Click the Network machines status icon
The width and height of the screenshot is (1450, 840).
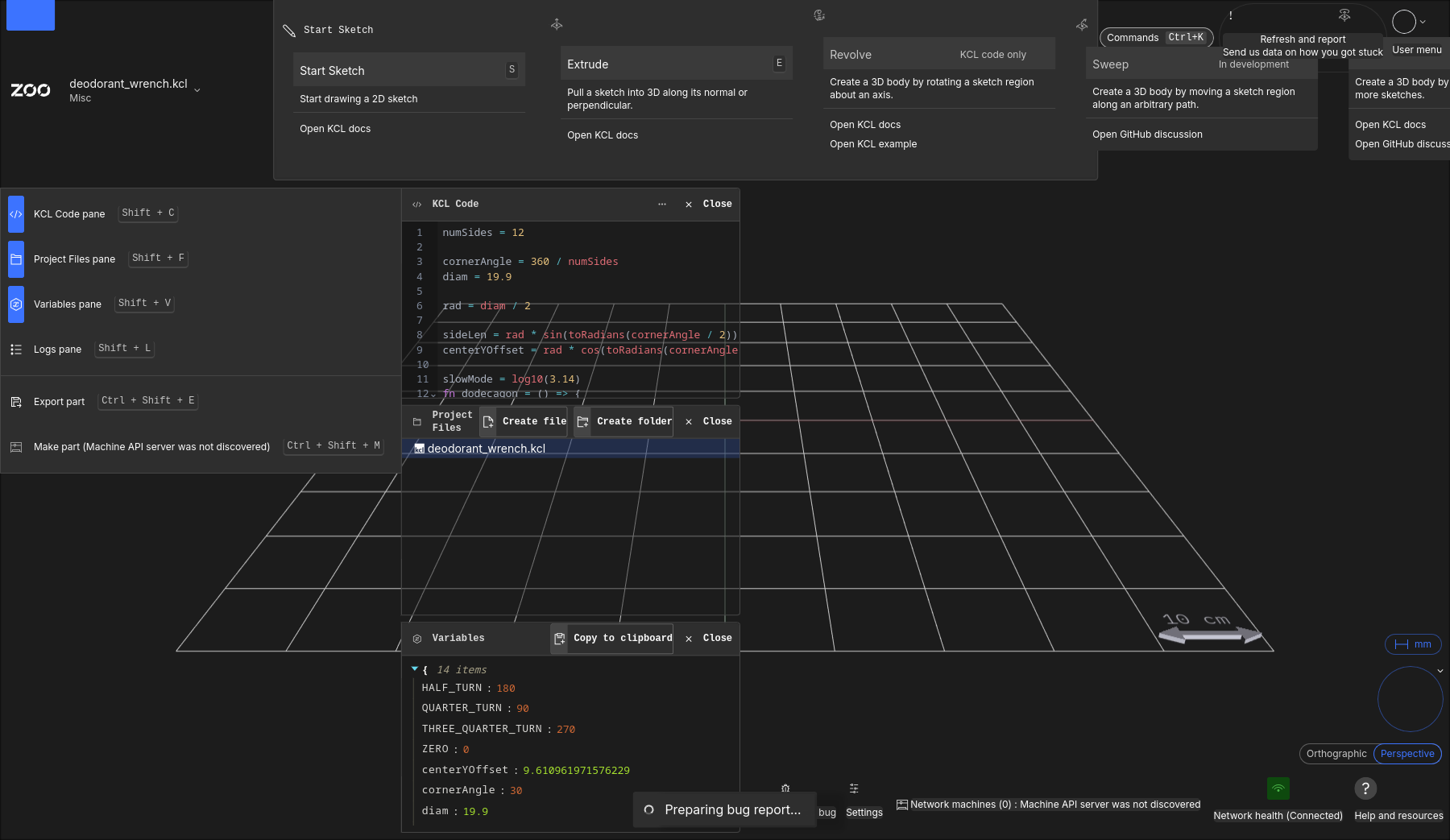click(902, 805)
